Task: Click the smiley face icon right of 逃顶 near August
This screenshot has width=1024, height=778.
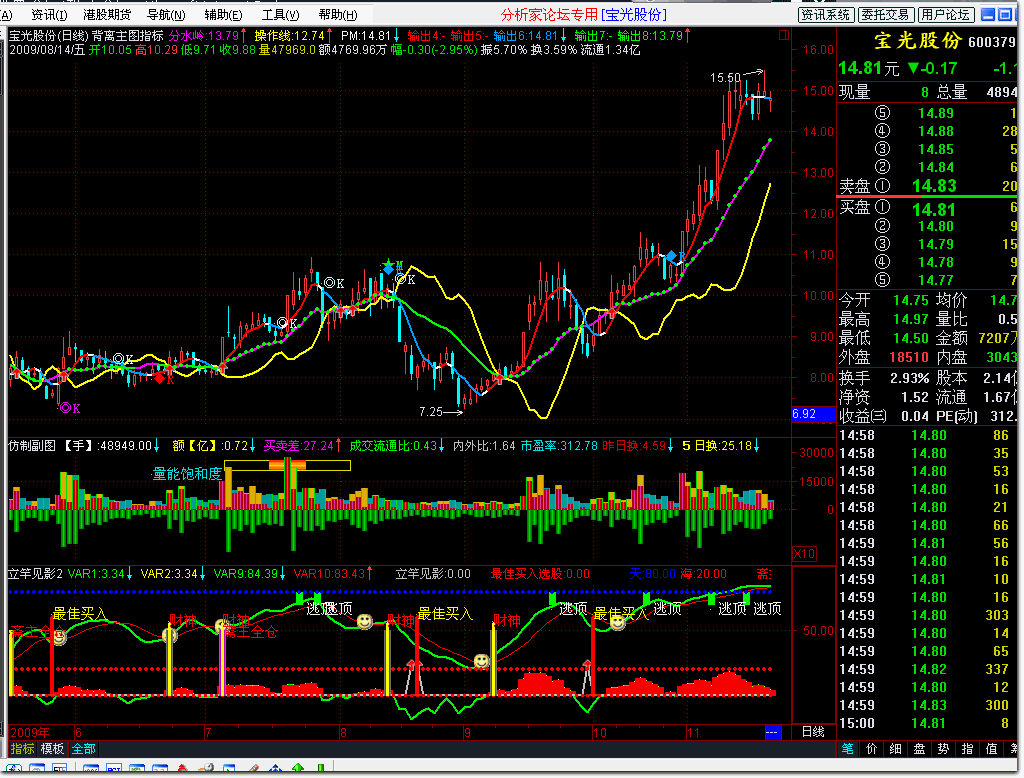Action: [x=364, y=621]
